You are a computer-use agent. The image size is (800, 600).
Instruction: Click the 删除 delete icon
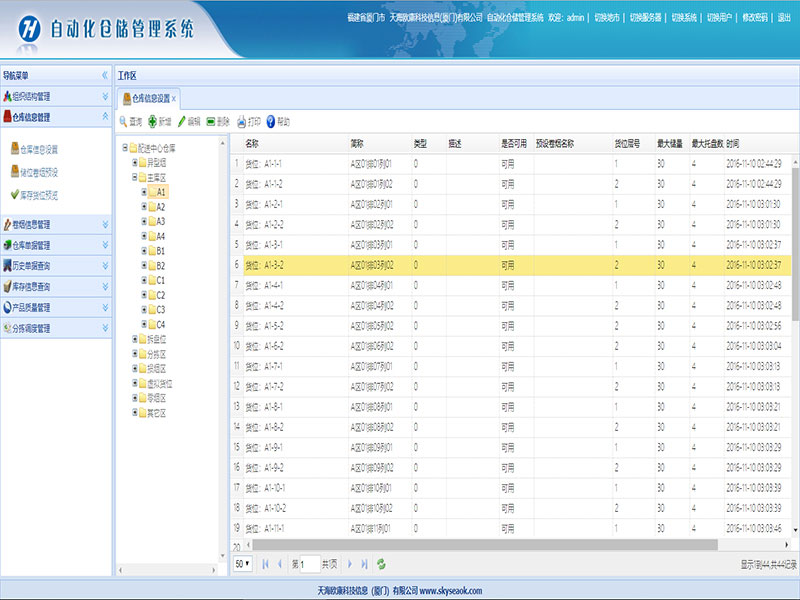point(211,121)
